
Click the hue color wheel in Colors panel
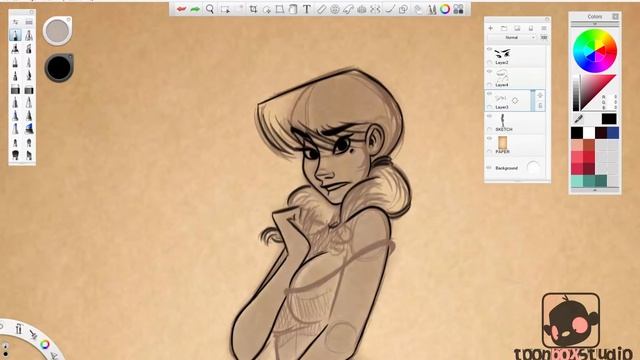coord(595,51)
